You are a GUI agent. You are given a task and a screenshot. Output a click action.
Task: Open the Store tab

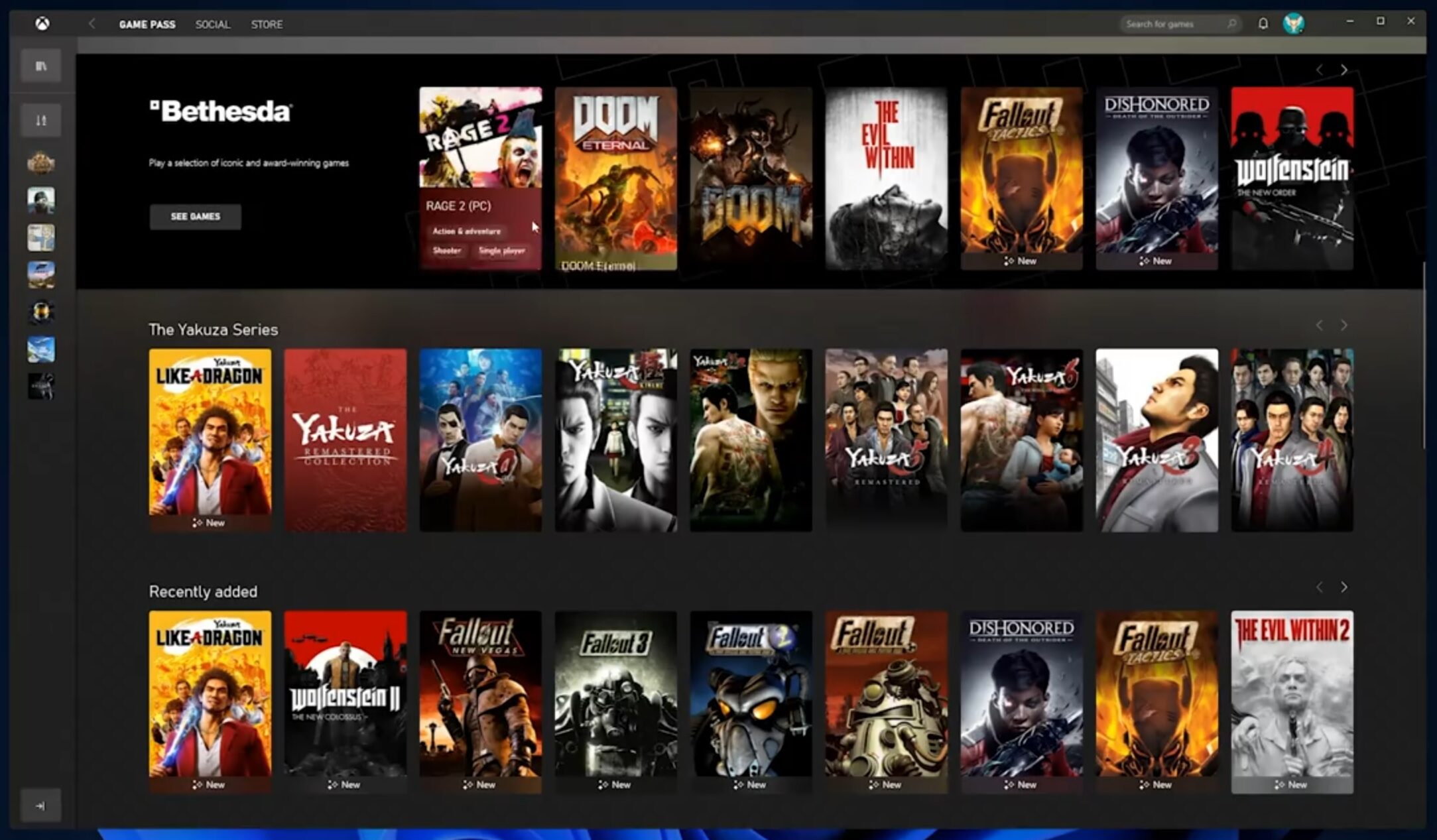267,25
